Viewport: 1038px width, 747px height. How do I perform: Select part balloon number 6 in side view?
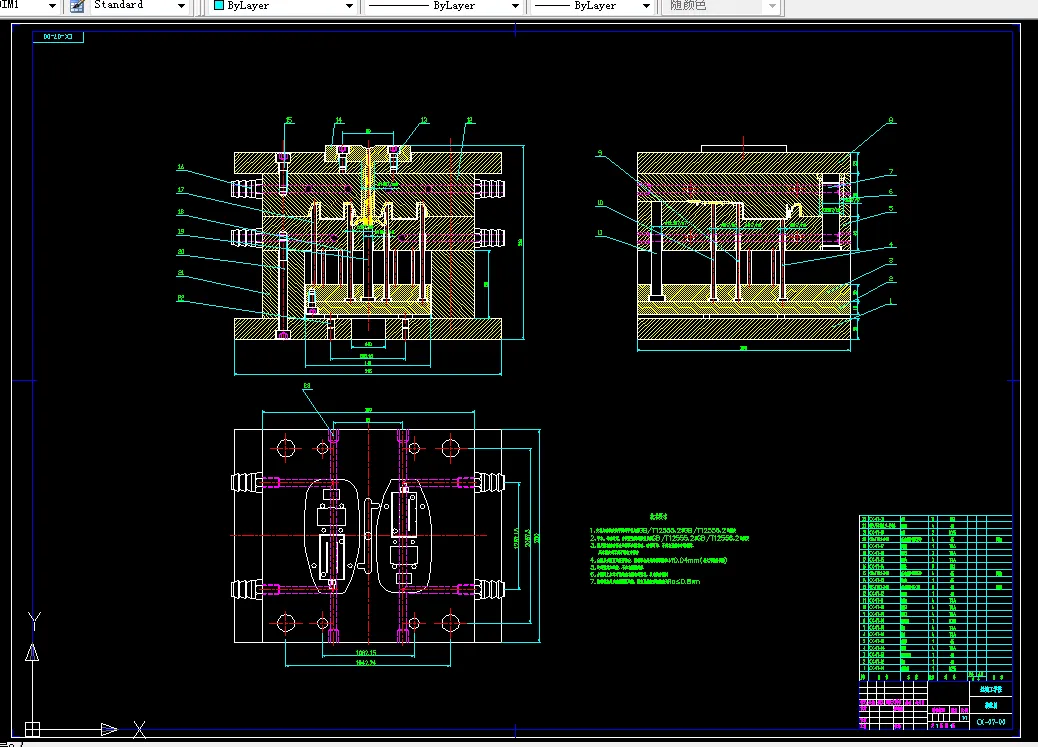pyautogui.click(x=891, y=191)
